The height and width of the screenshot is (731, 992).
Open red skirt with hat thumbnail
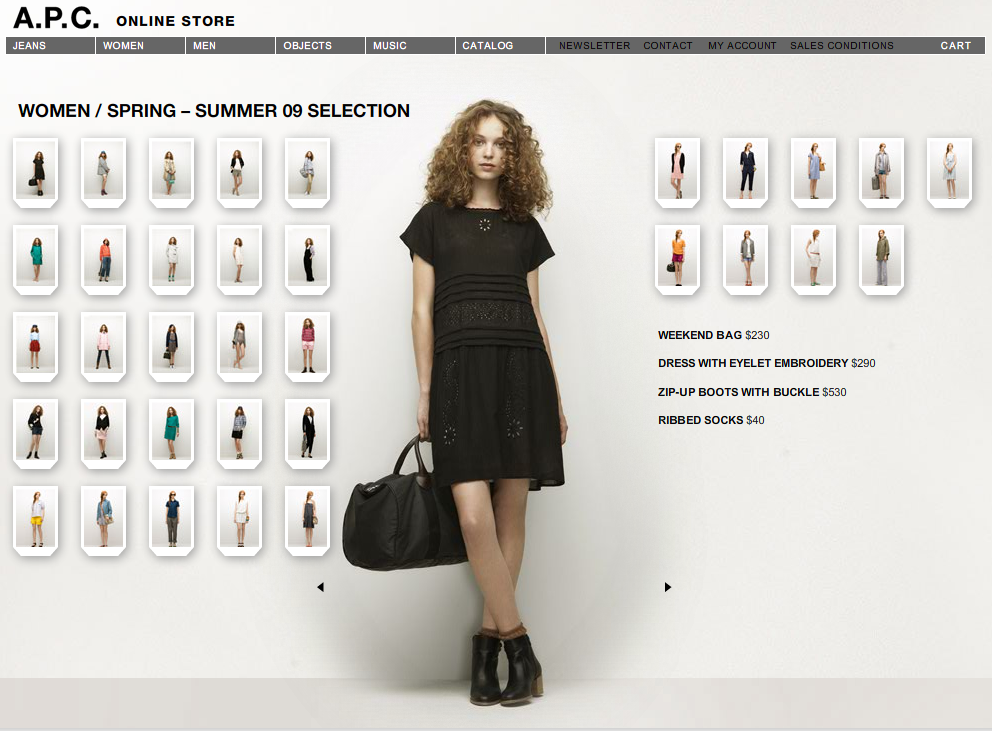[35, 346]
